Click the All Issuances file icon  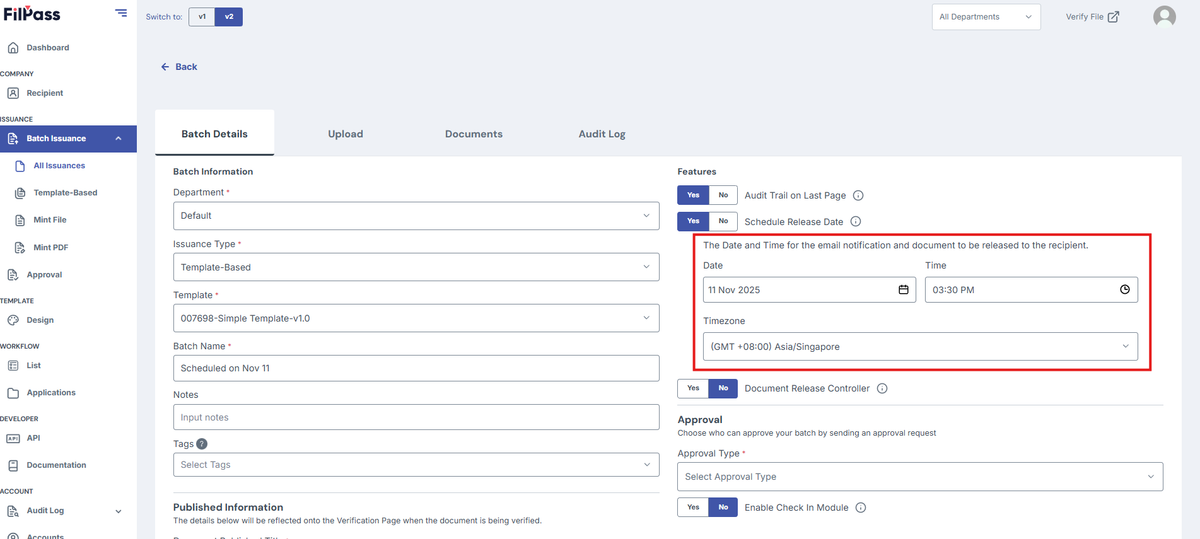pos(22,166)
